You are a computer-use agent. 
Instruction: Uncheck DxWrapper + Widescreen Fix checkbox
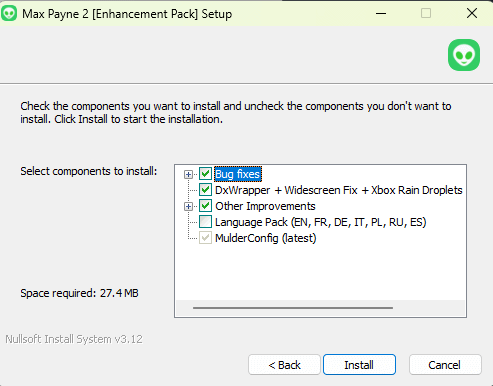(x=205, y=190)
